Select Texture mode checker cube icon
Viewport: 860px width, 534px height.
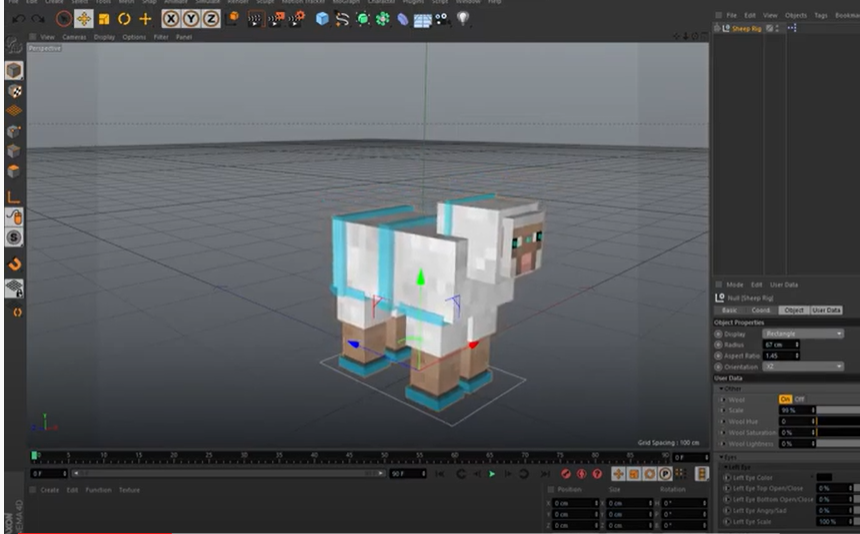14,91
